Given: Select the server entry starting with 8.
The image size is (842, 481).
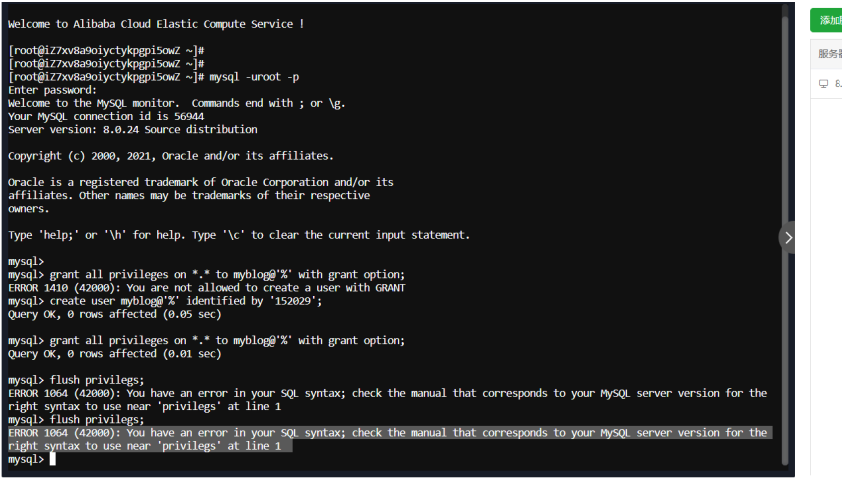Looking at the screenshot, I should click(837, 84).
